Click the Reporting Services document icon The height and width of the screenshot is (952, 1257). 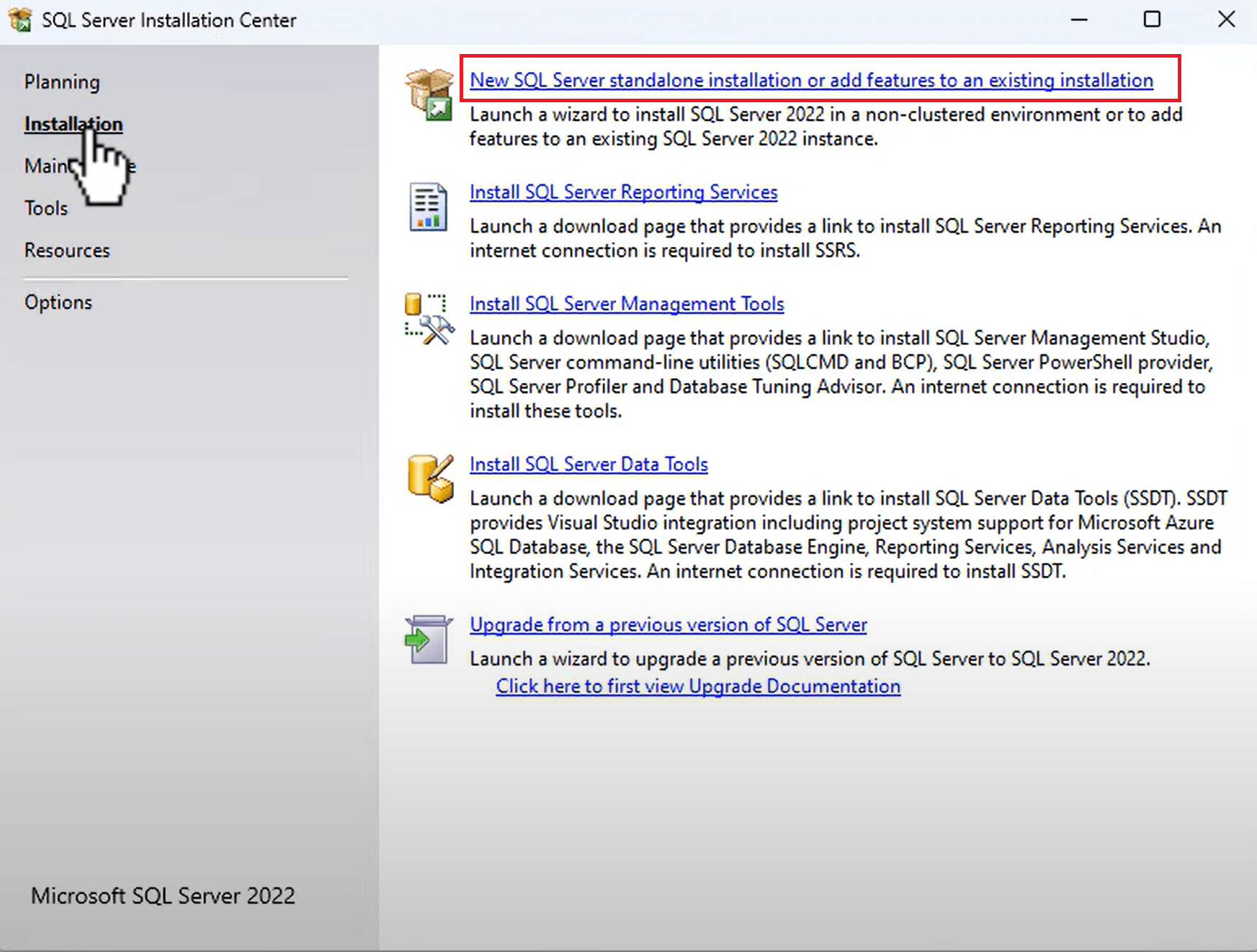coord(428,207)
